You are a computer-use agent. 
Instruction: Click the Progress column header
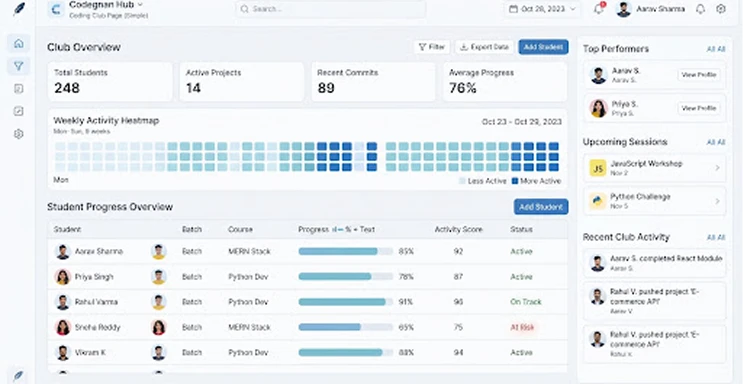(x=336, y=229)
